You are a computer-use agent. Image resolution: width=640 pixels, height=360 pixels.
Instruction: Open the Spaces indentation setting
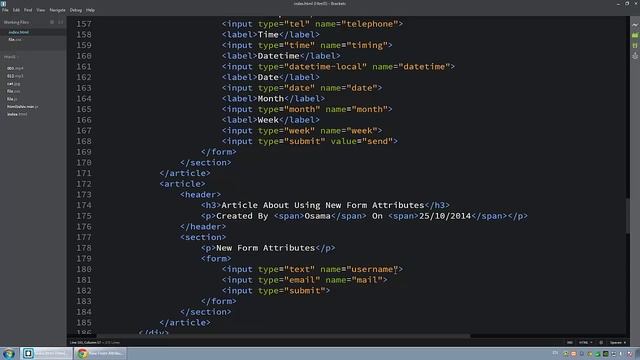(x=618, y=342)
